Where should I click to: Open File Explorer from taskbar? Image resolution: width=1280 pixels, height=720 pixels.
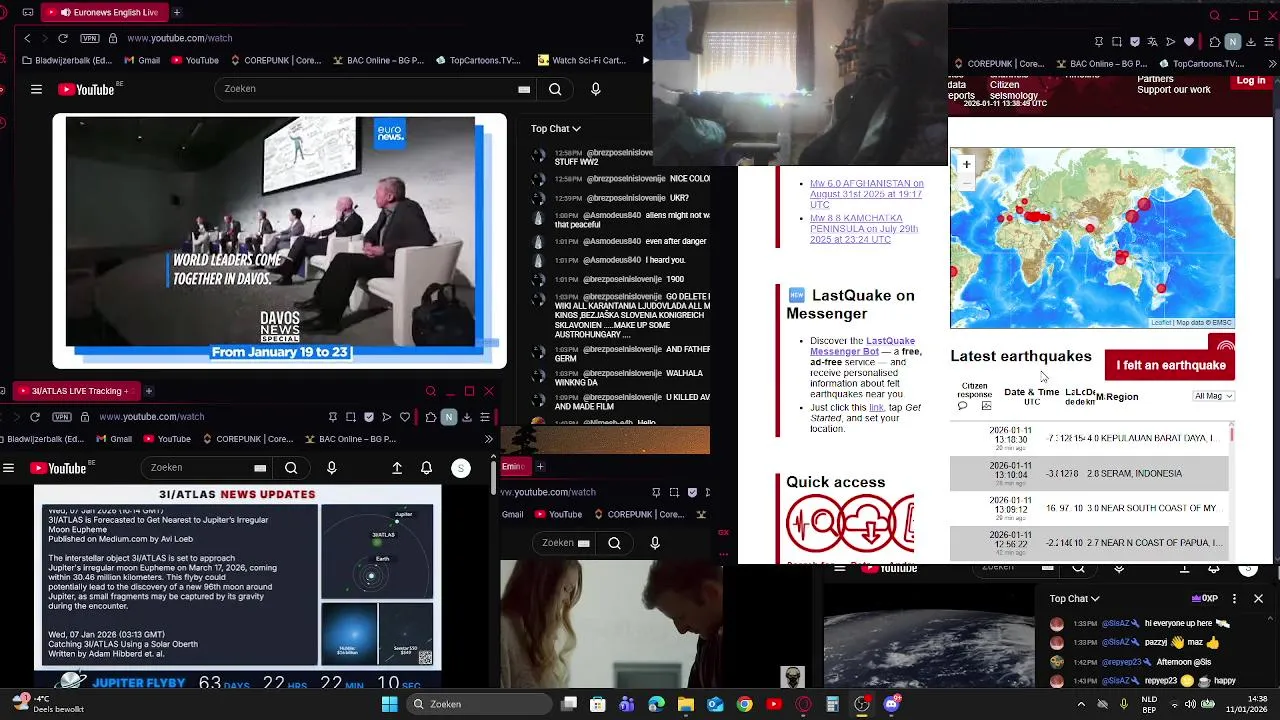pyautogui.click(x=686, y=704)
